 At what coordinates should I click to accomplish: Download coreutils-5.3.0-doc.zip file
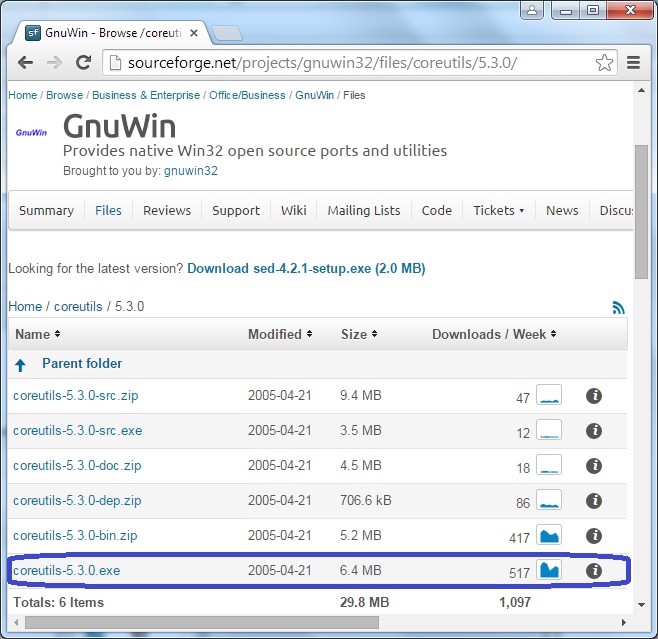point(77,466)
